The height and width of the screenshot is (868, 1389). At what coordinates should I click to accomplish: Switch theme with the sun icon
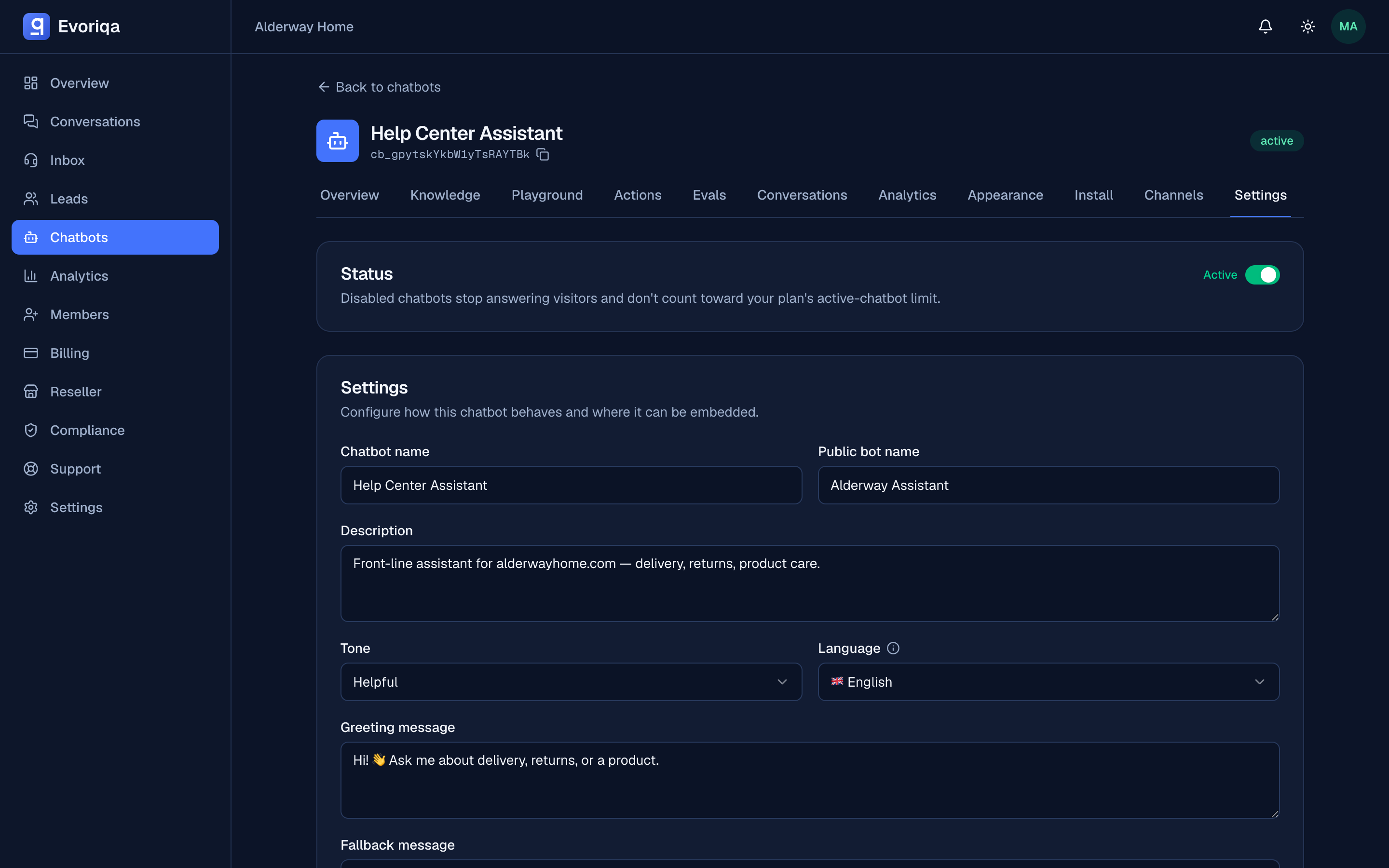click(1307, 27)
